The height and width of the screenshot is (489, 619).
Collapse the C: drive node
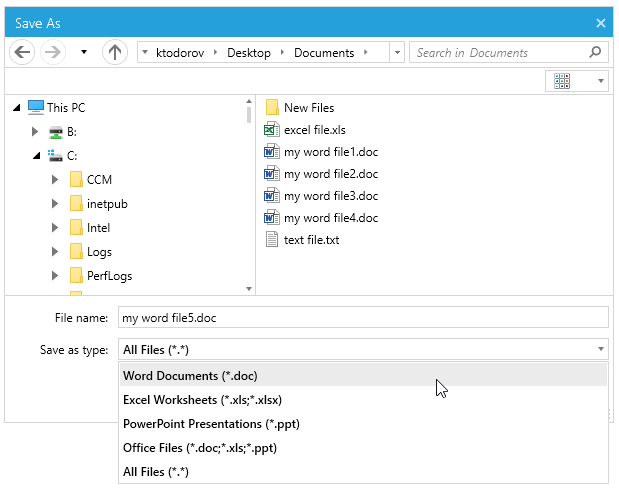(x=37, y=156)
